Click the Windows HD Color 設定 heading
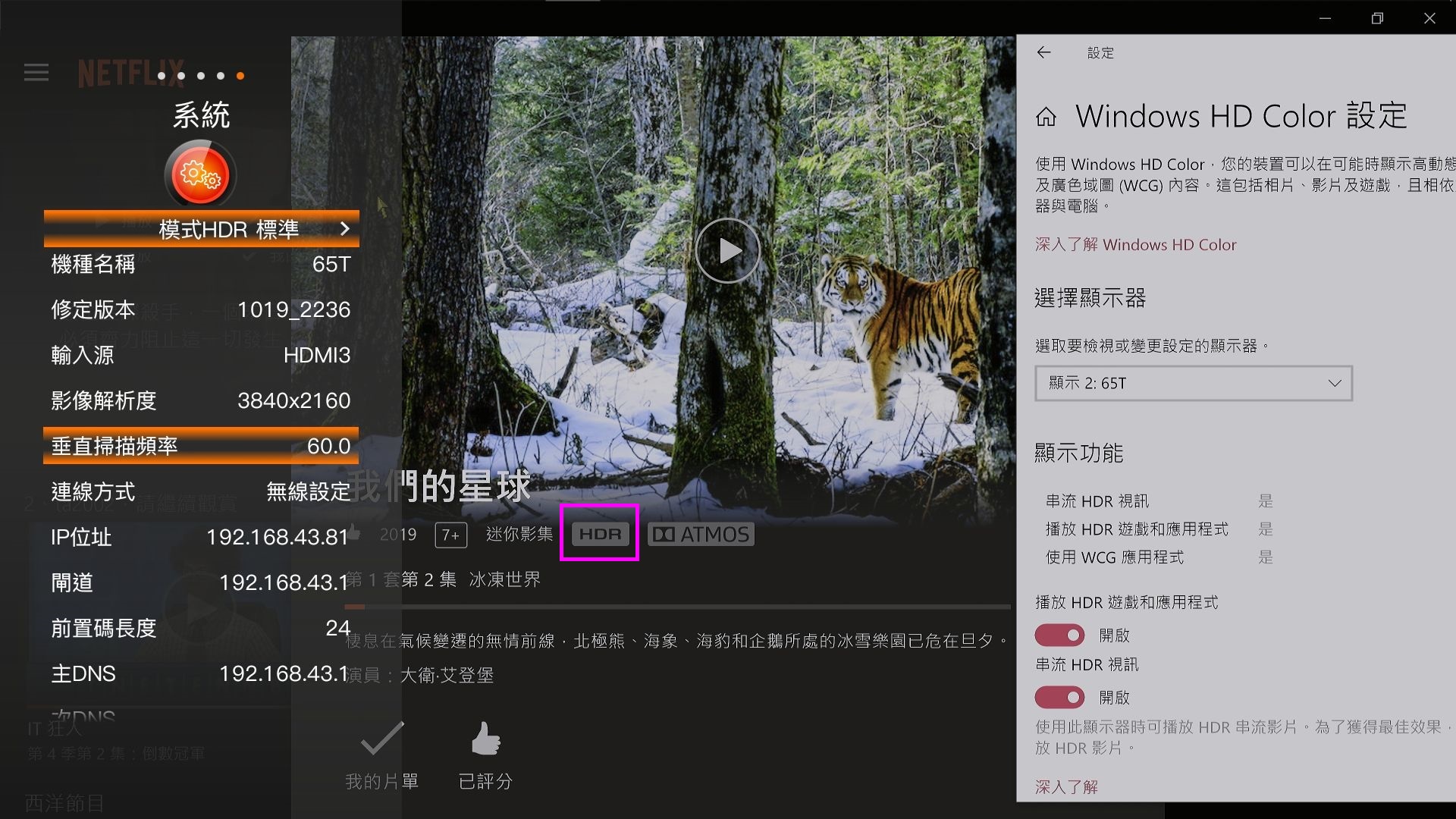1456x819 pixels. pos(1241,117)
